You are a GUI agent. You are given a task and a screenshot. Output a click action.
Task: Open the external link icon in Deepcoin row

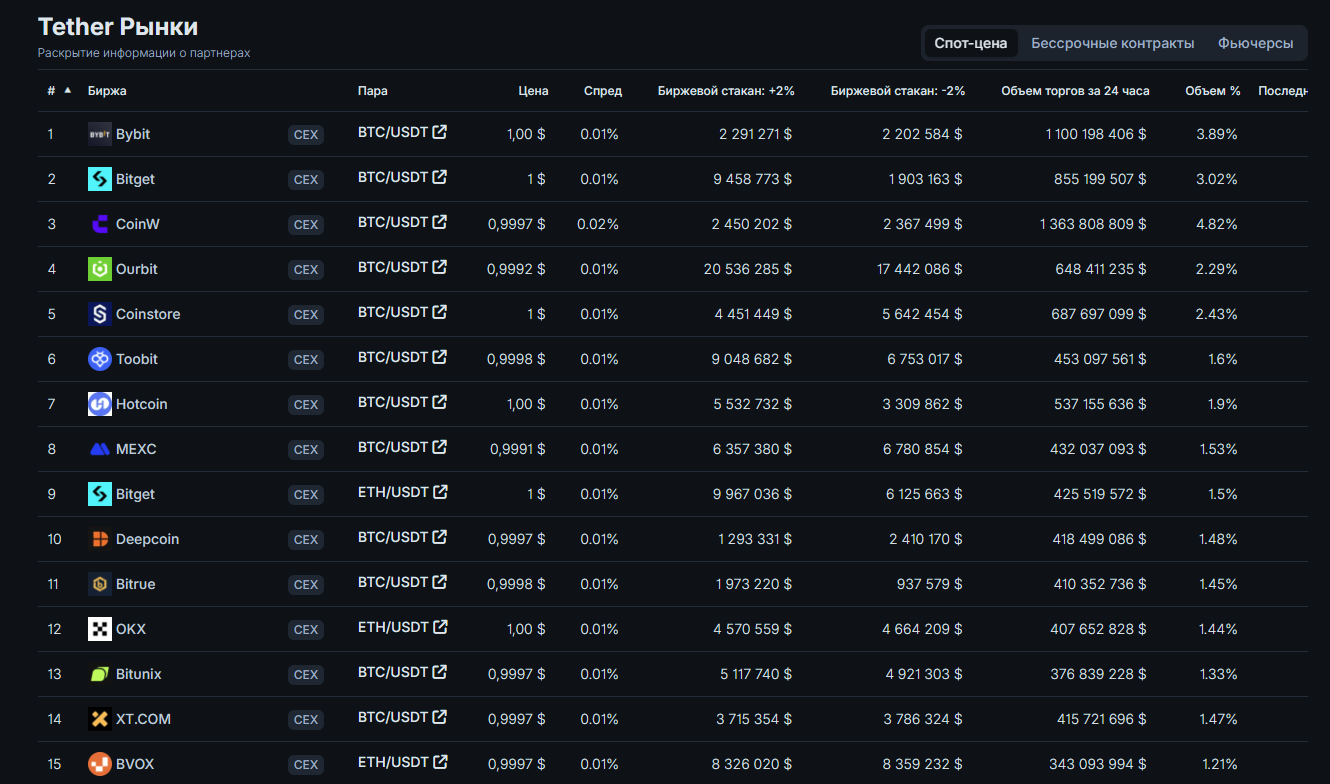(440, 537)
